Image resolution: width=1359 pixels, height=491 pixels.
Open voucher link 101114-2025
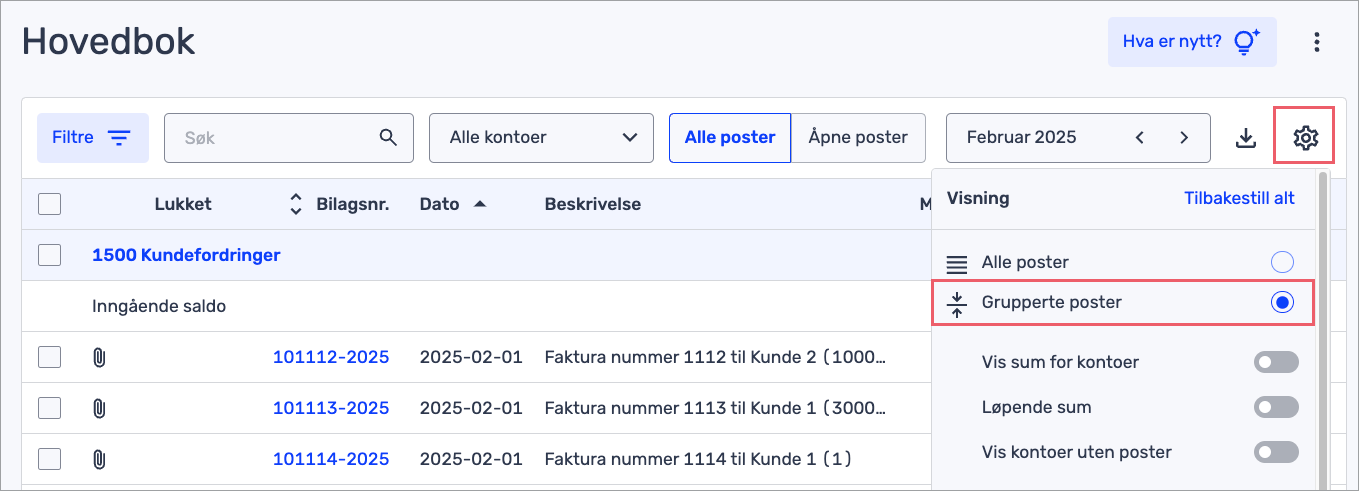pos(331,459)
